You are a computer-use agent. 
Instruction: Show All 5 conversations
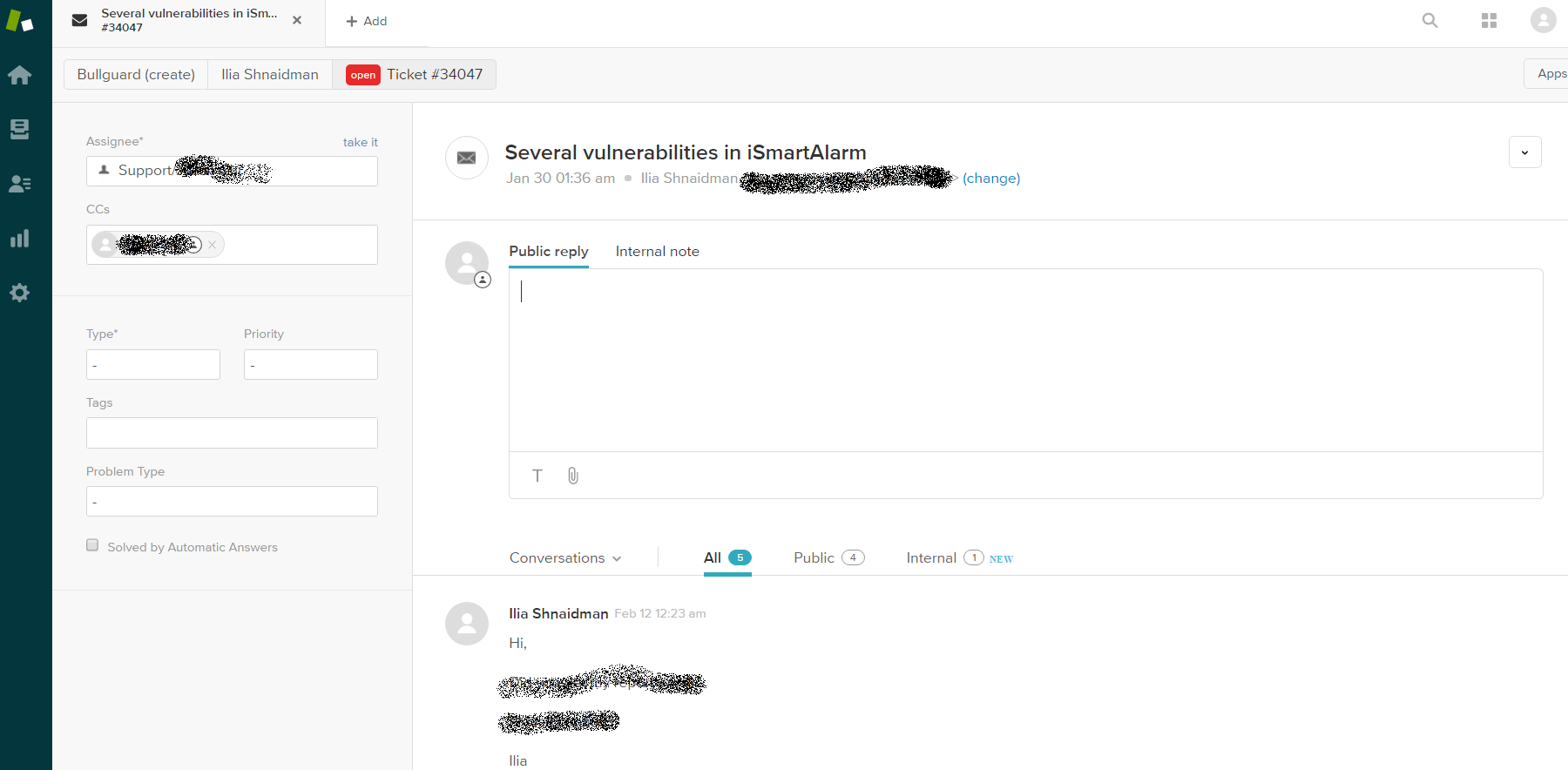pos(727,557)
